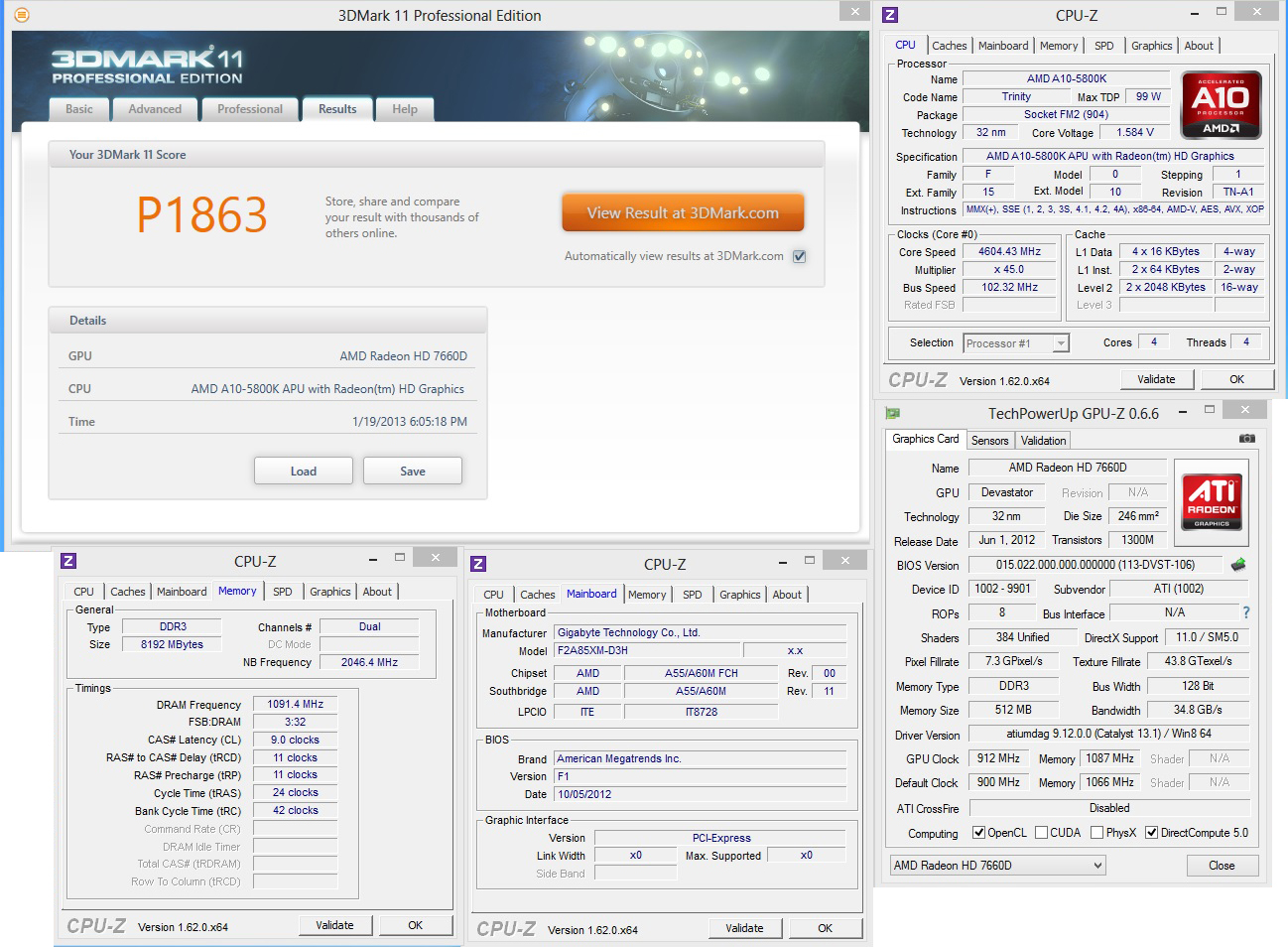Click the ATI CrossFire Disabled field
The height and width of the screenshot is (947, 1288).
pyautogui.click(x=1108, y=808)
